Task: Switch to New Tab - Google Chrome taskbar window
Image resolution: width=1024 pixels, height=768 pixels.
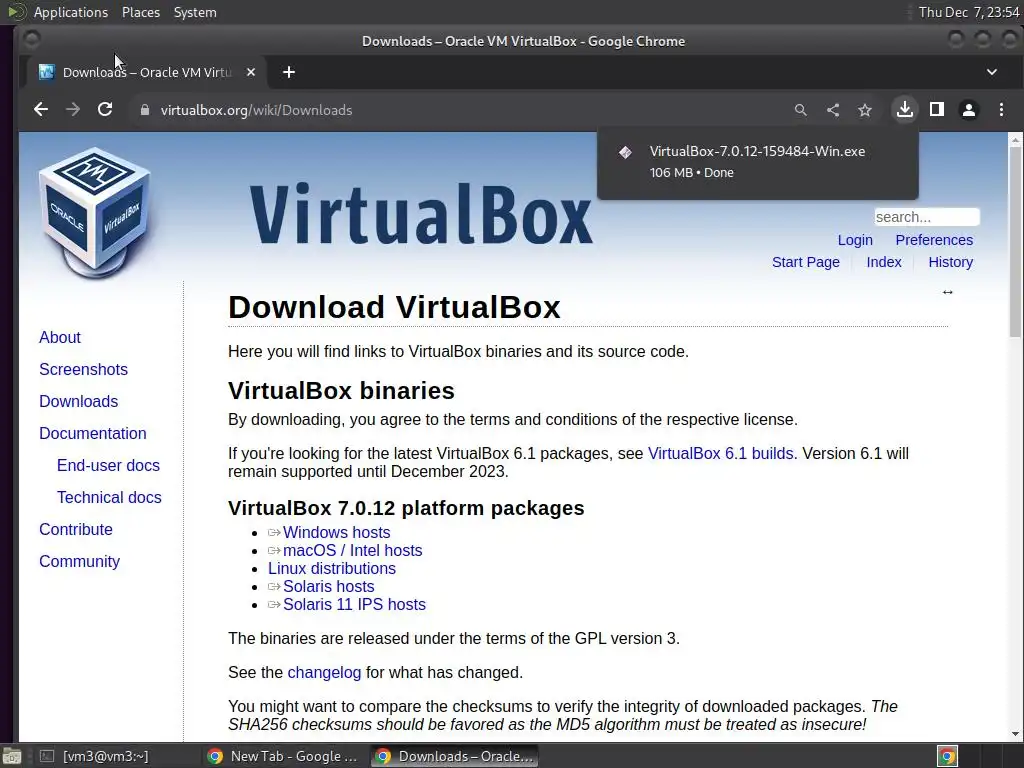Action: [282, 756]
